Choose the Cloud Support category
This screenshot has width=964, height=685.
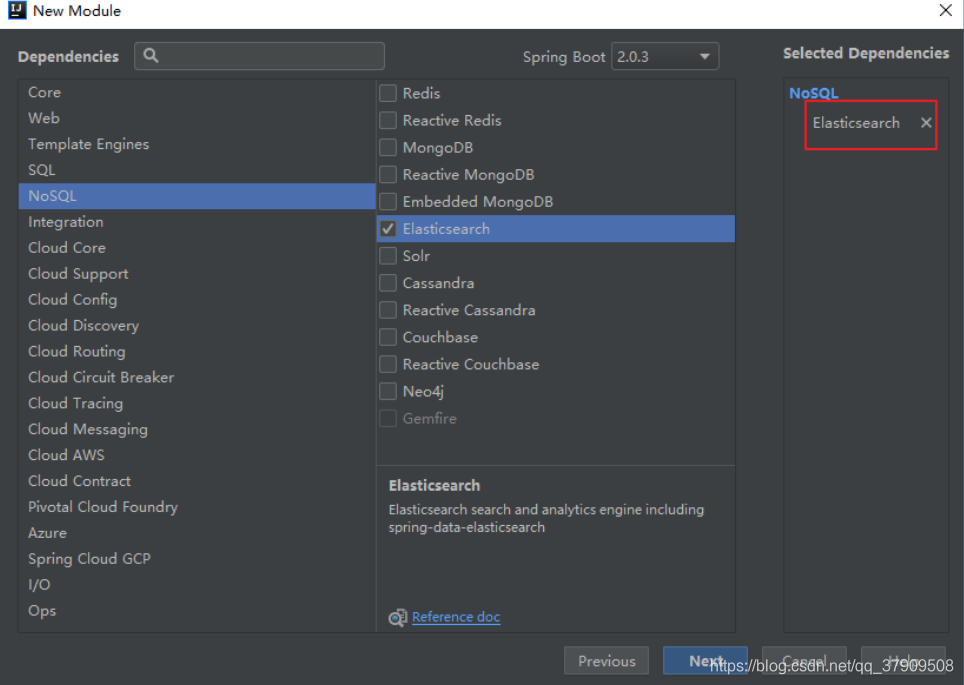[x=197, y=274]
